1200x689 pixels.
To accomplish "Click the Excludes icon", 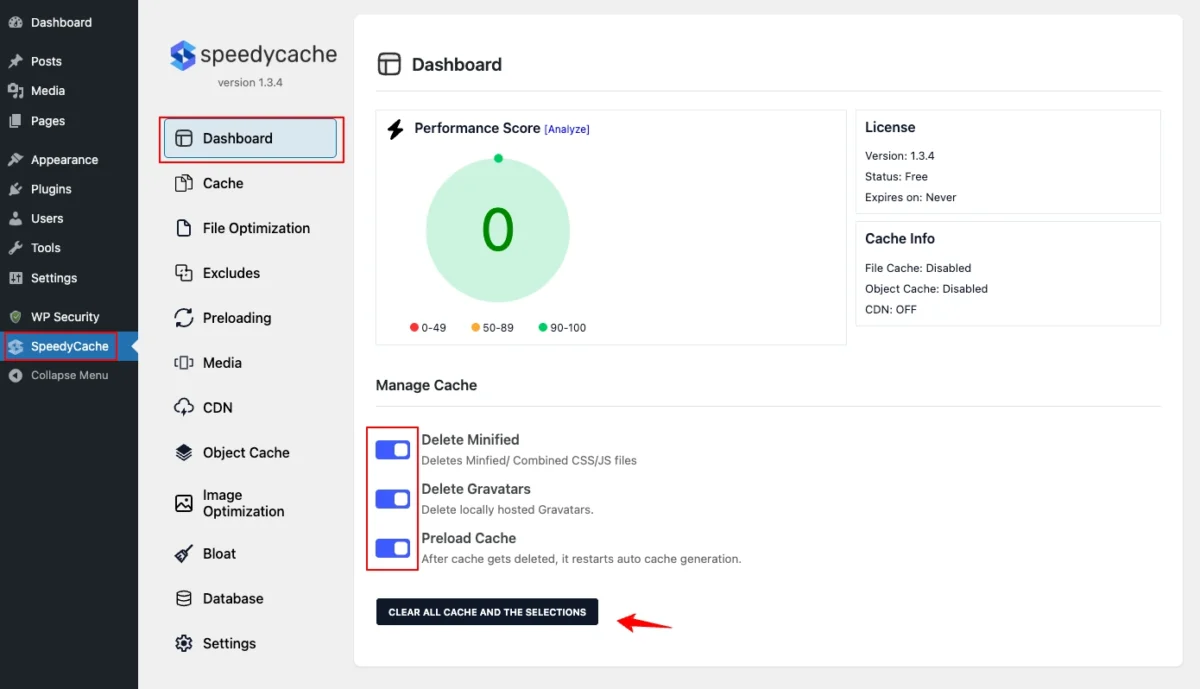I will (x=184, y=273).
